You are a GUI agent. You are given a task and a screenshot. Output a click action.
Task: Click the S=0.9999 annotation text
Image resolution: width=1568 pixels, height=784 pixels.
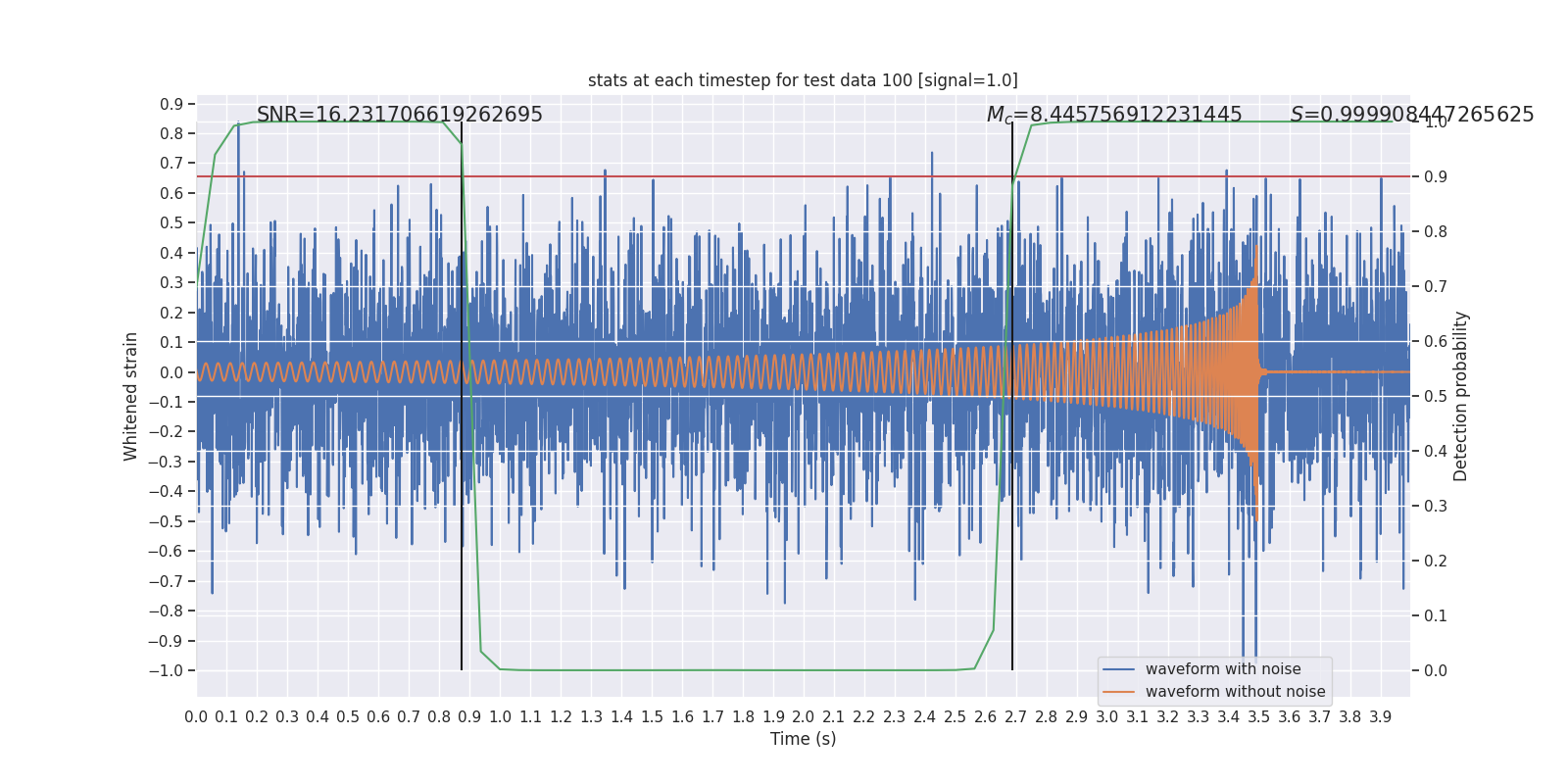click(x=1412, y=115)
